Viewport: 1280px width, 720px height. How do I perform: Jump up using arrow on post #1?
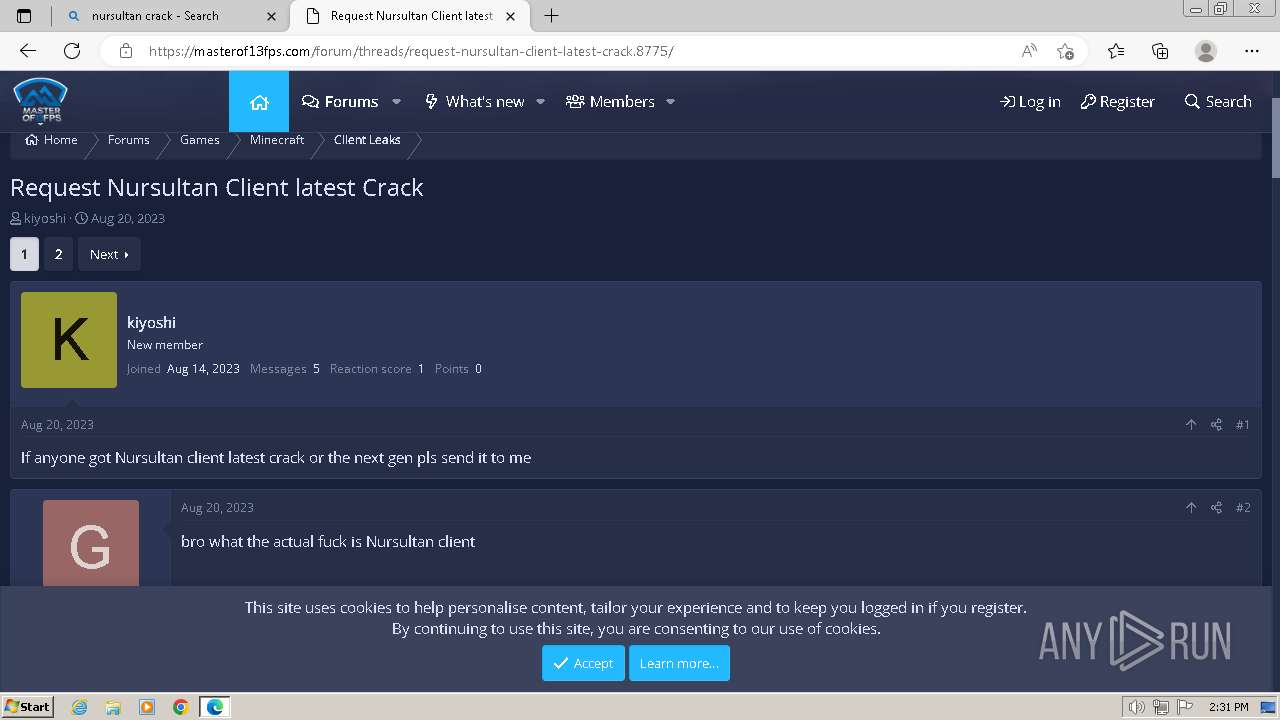1191,425
